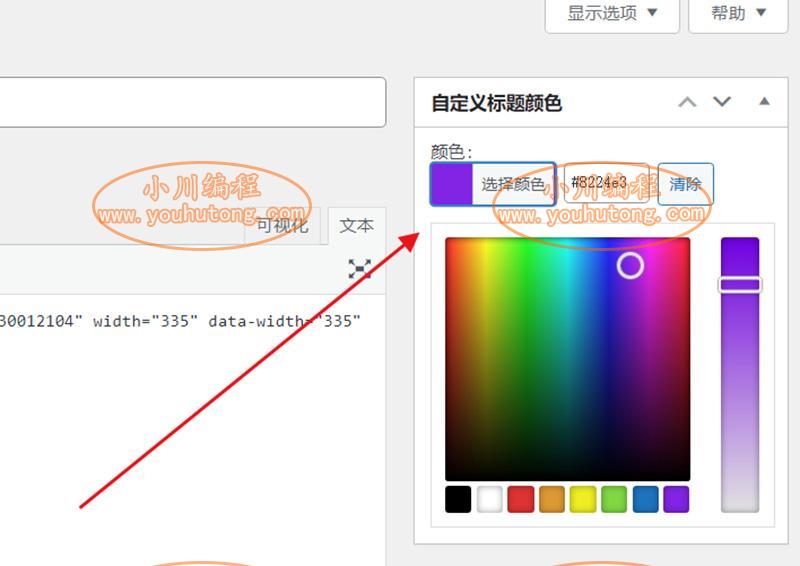The image size is (800, 566).
Task: Toggle distraction-free fullscreen writing mode
Action: pyautogui.click(x=360, y=268)
